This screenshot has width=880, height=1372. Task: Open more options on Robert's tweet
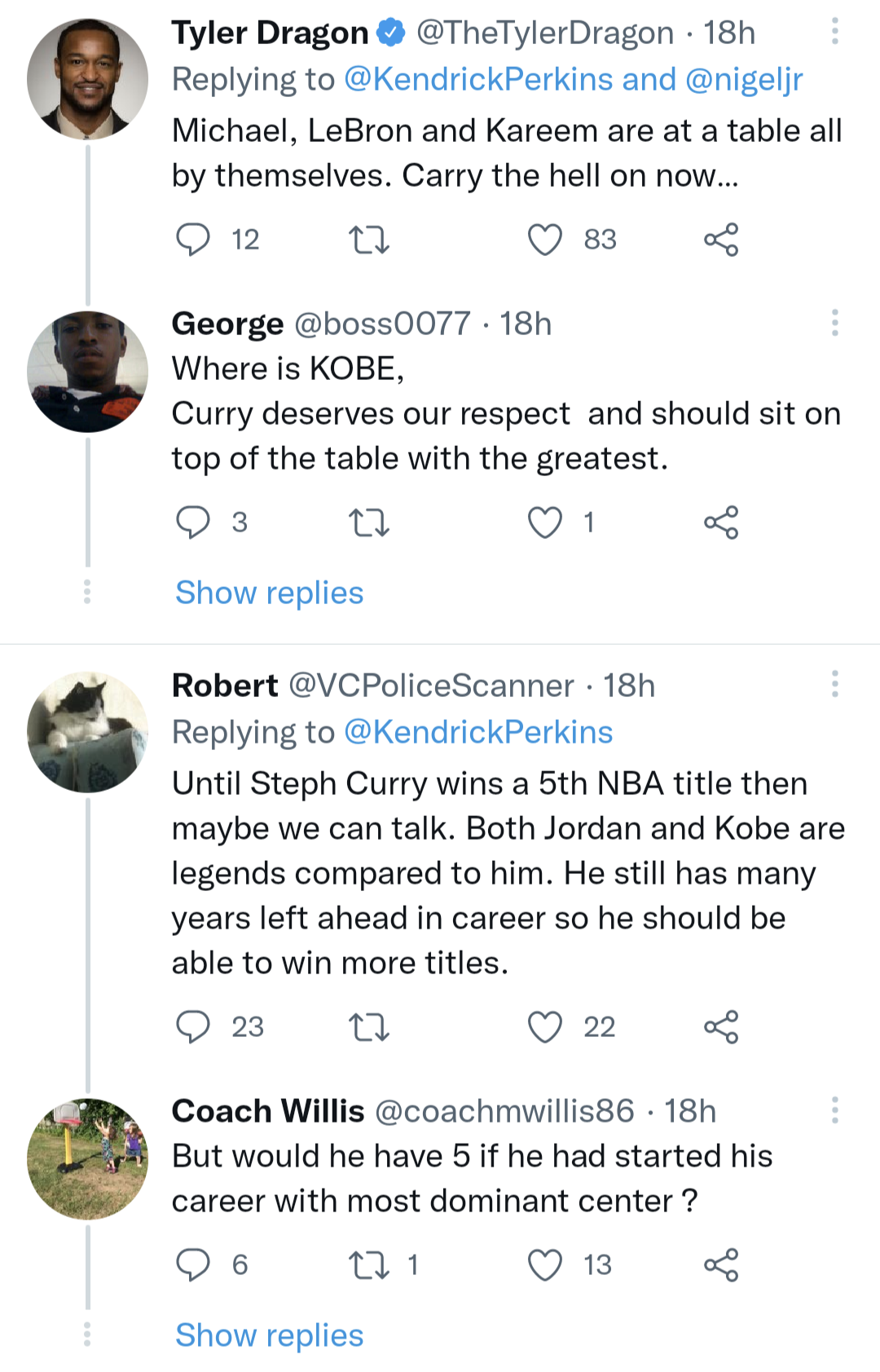pyautogui.click(x=834, y=684)
